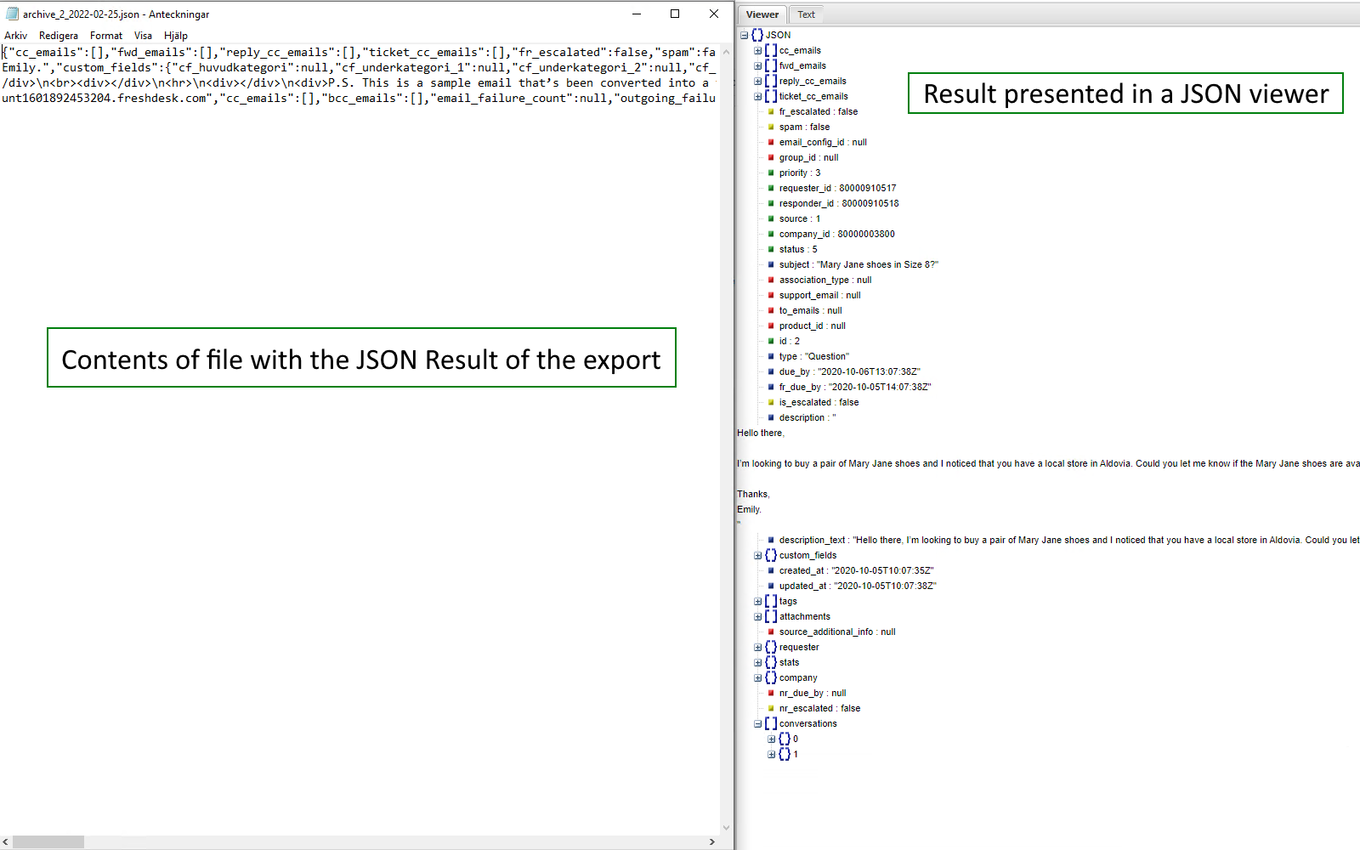1360x850 pixels.
Task: Click the stats object braces icon
Action: click(x=771, y=663)
